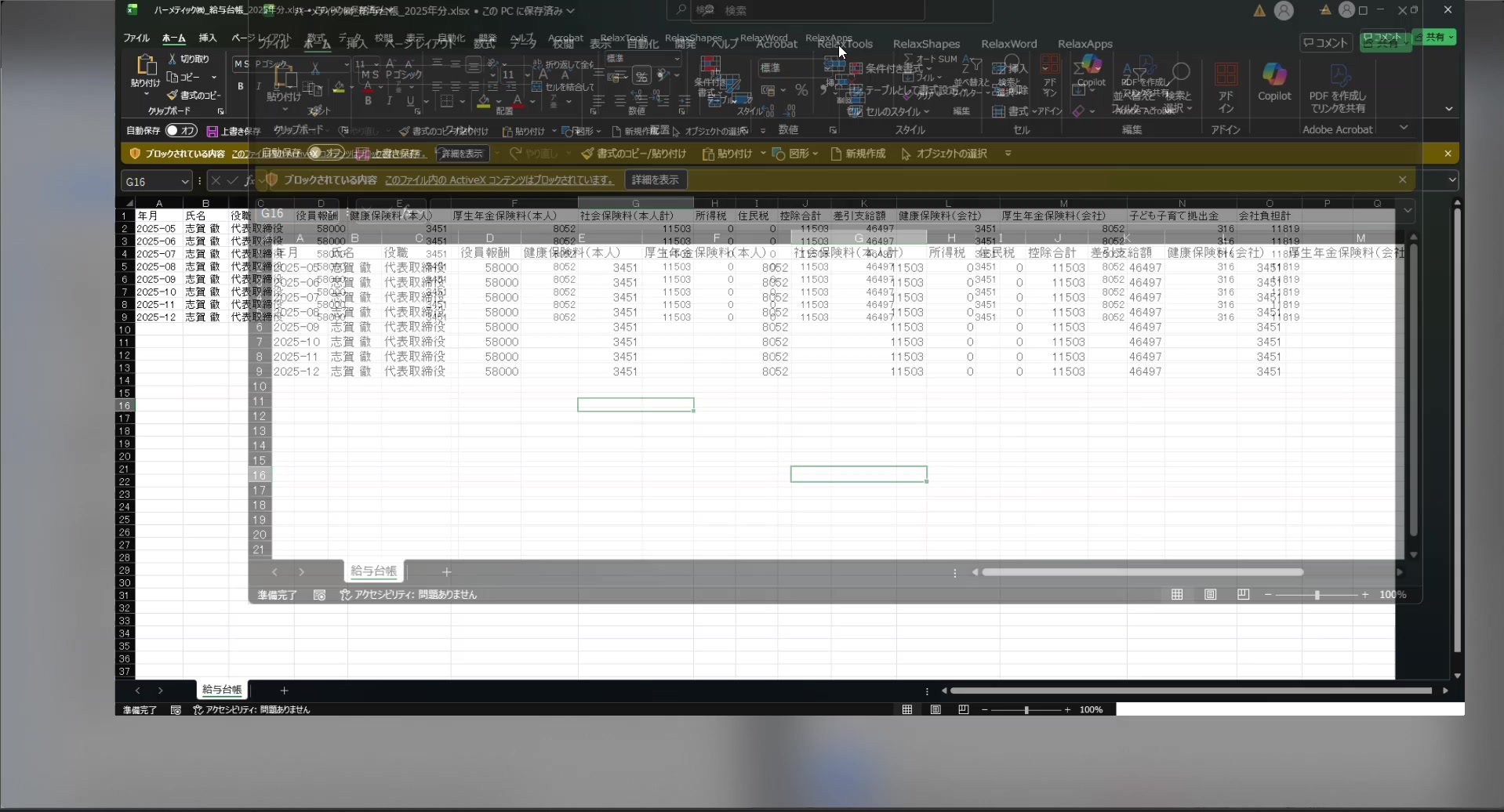Click 詳細を表示 next to the ActiveX warning link
Image resolution: width=1504 pixels, height=812 pixels.
(655, 180)
